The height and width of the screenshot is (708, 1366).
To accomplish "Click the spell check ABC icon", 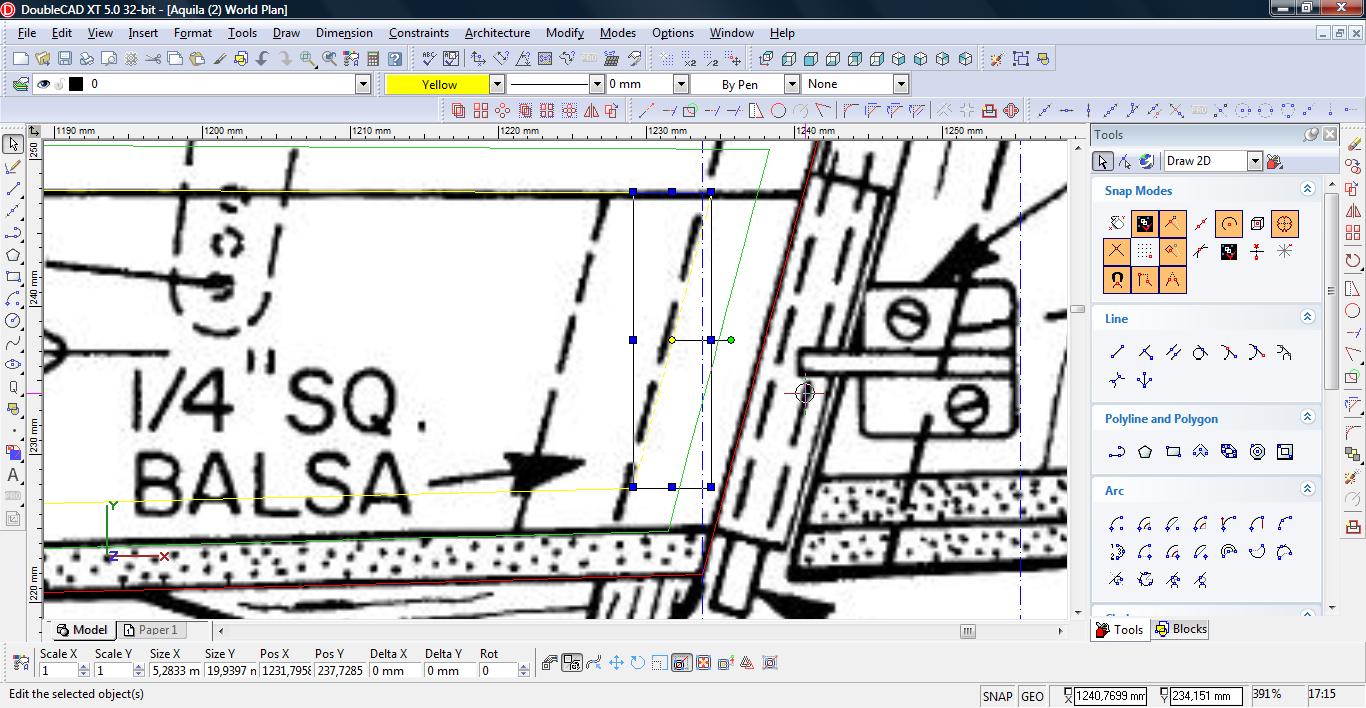I will (x=430, y=59).
